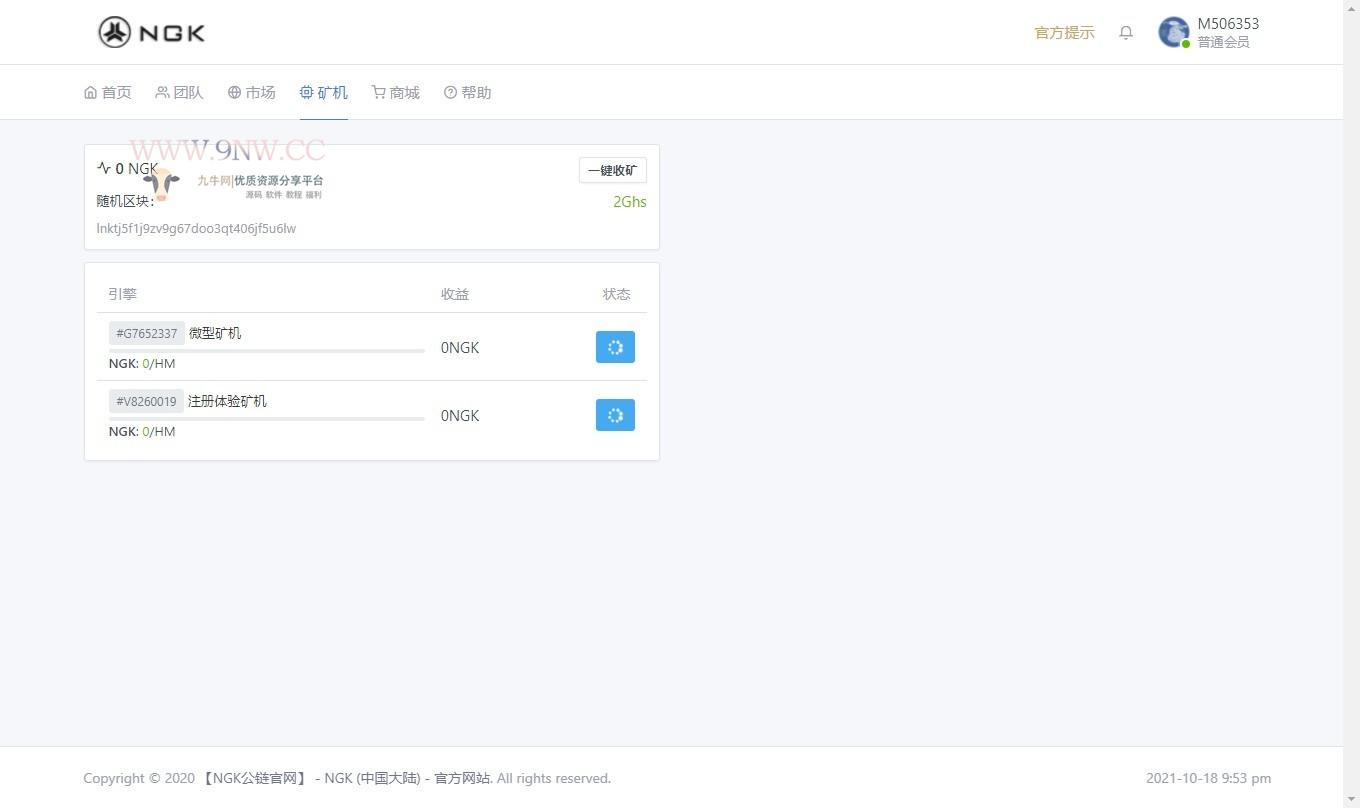This screenshot has width=1360, height=808.
Task: Click username M506353
Action: (1228, 23)
